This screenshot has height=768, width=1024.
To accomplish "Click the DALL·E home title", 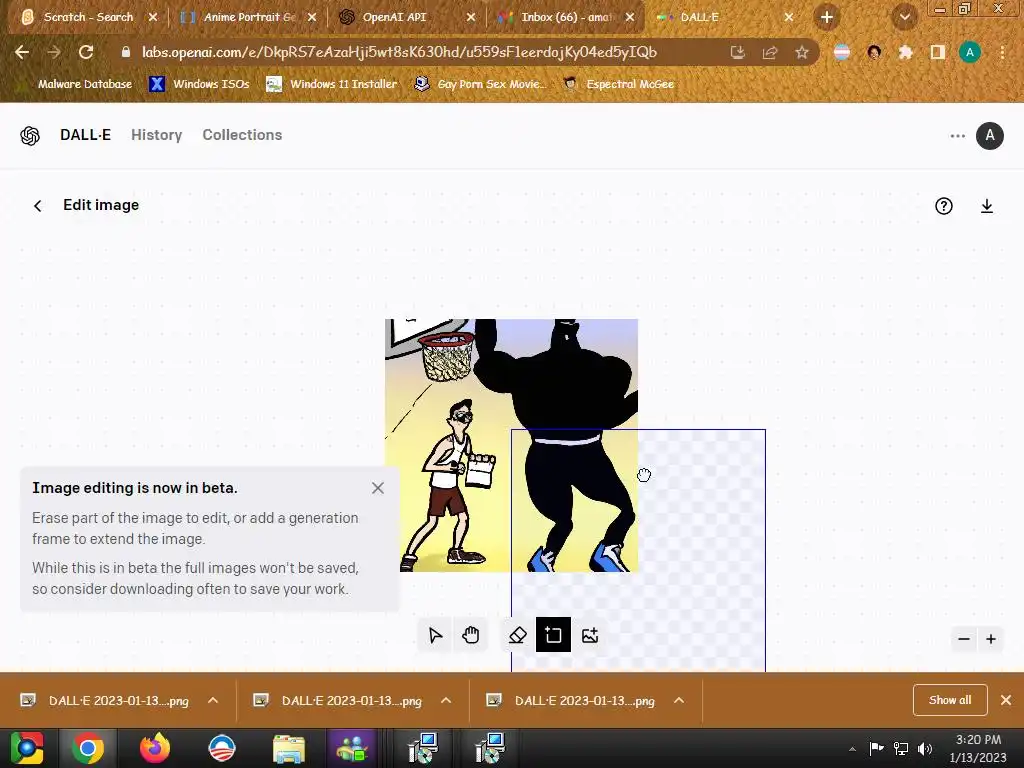I will click(86, 135).
